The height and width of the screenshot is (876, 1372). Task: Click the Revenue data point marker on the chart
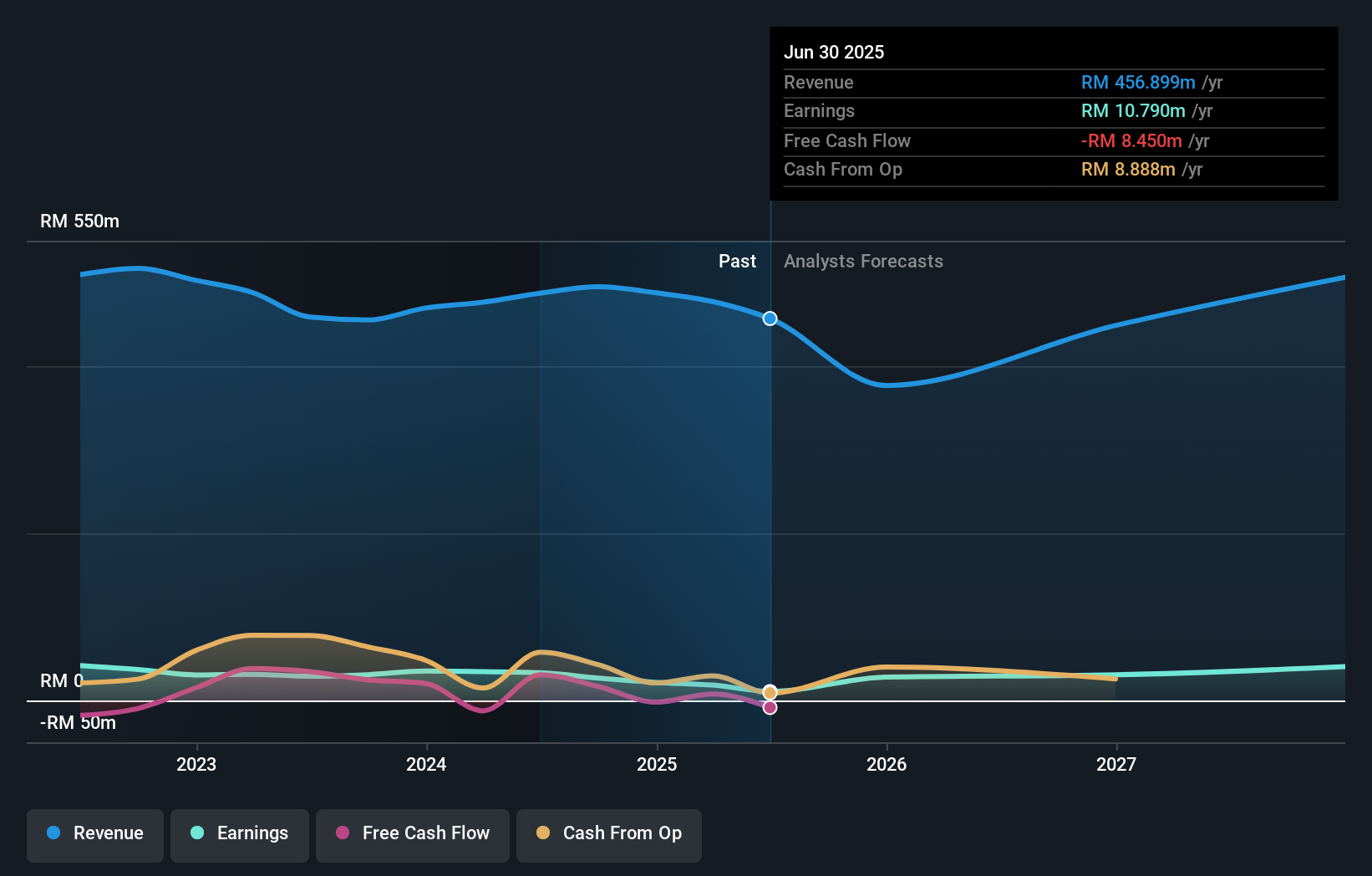tap(770, 318)
